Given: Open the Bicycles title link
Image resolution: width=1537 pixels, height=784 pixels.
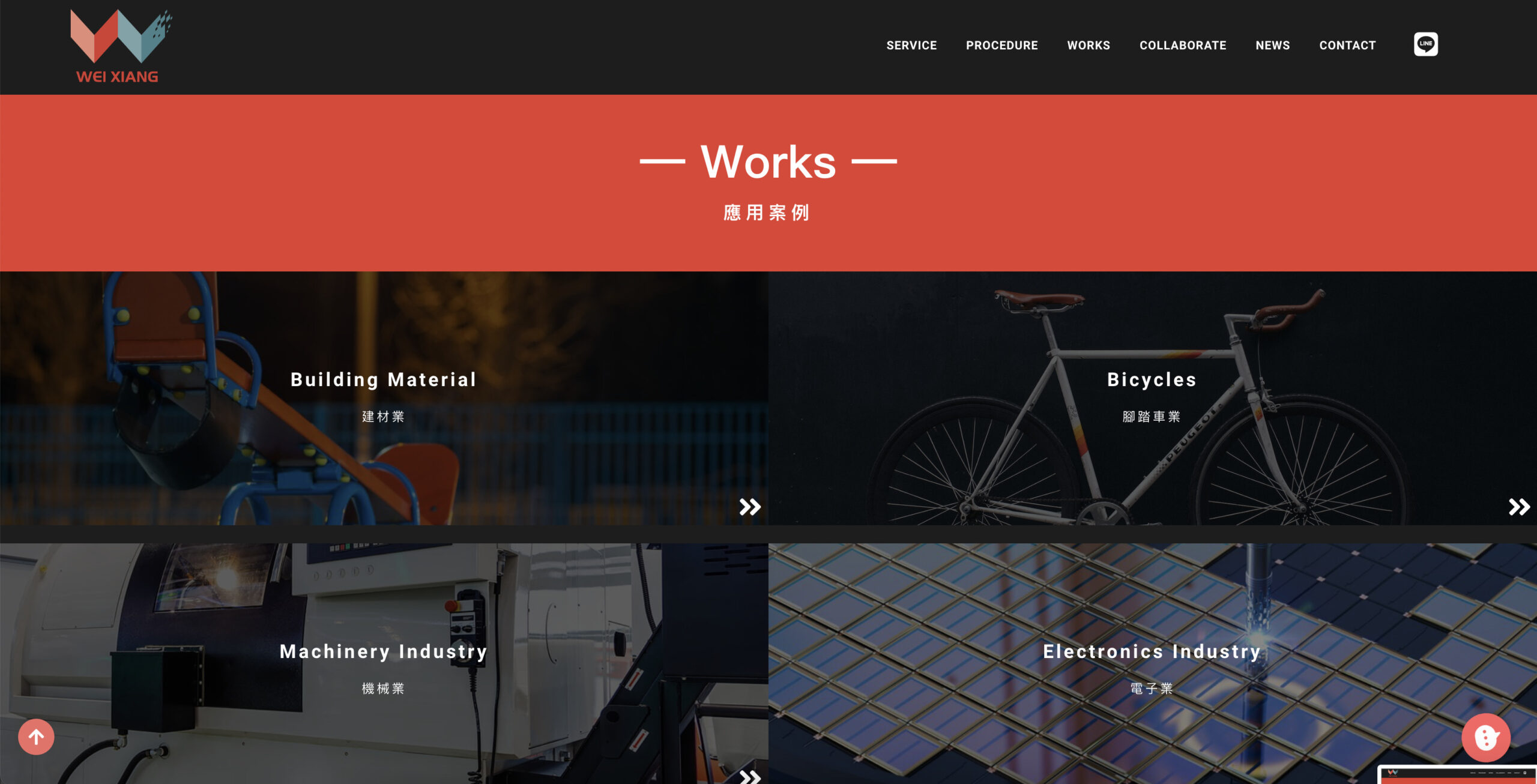Looking at the screenshot, I should pyautogui.click(x=1152, y=379).
